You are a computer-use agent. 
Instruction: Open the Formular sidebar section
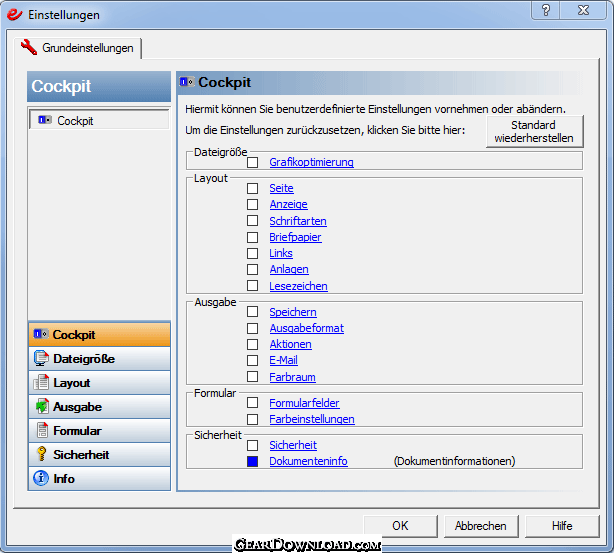pyautogui.click(x=99, y=430)
